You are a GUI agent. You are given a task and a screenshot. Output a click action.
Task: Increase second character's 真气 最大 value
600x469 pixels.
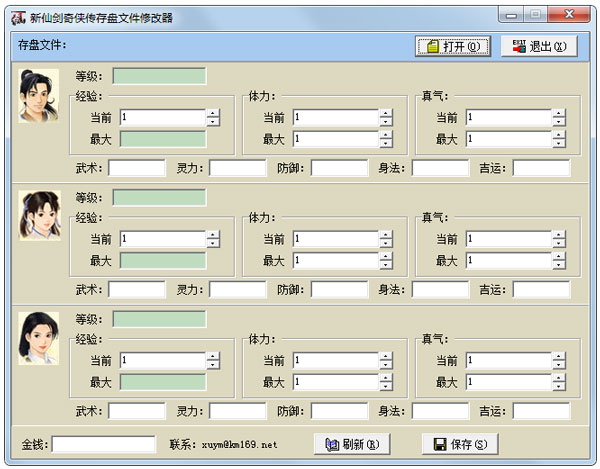coord(559,256)
